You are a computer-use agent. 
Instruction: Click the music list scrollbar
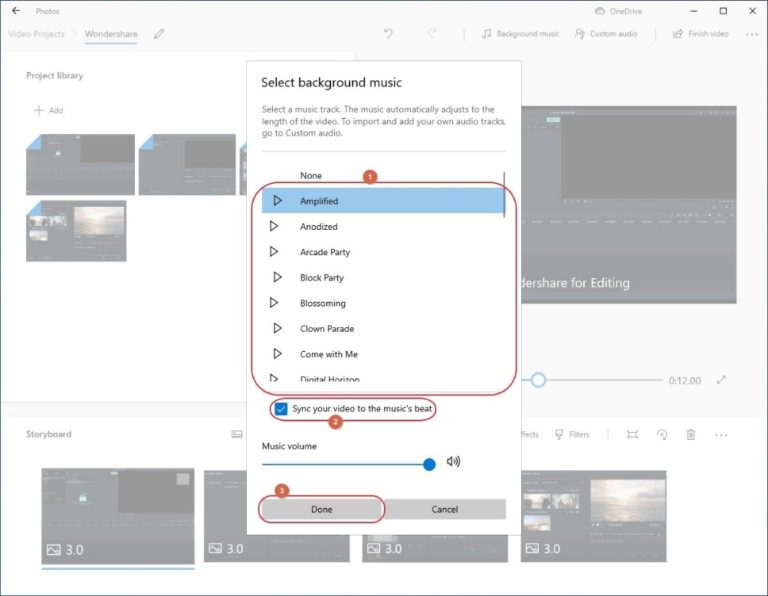point(504,193)
